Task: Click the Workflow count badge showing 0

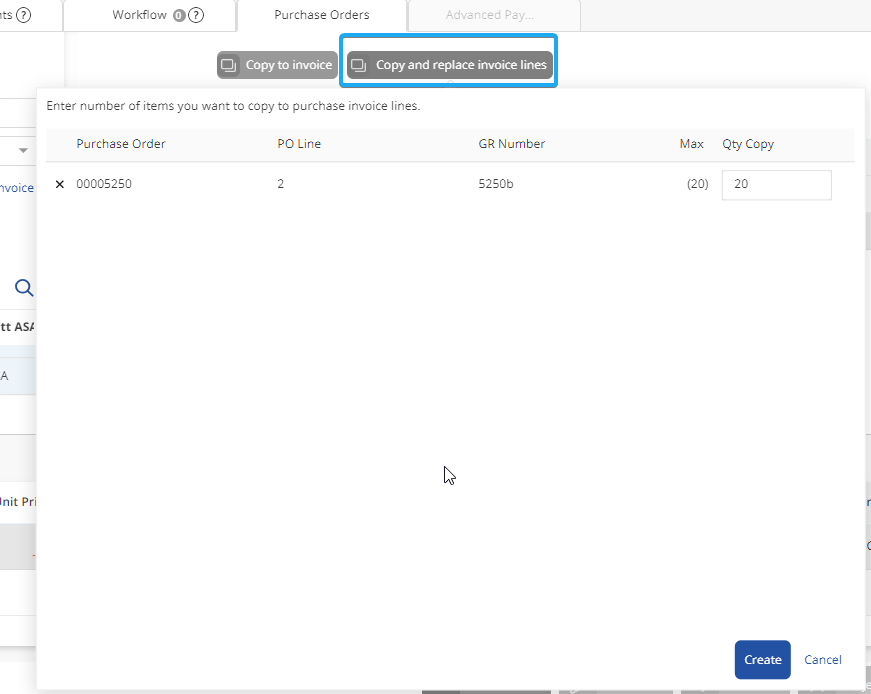Action: point(179,15)
